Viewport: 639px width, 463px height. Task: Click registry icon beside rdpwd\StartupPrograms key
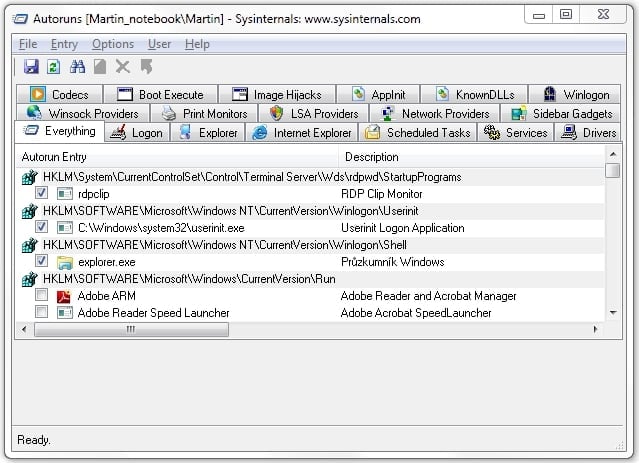coord(29,177)
